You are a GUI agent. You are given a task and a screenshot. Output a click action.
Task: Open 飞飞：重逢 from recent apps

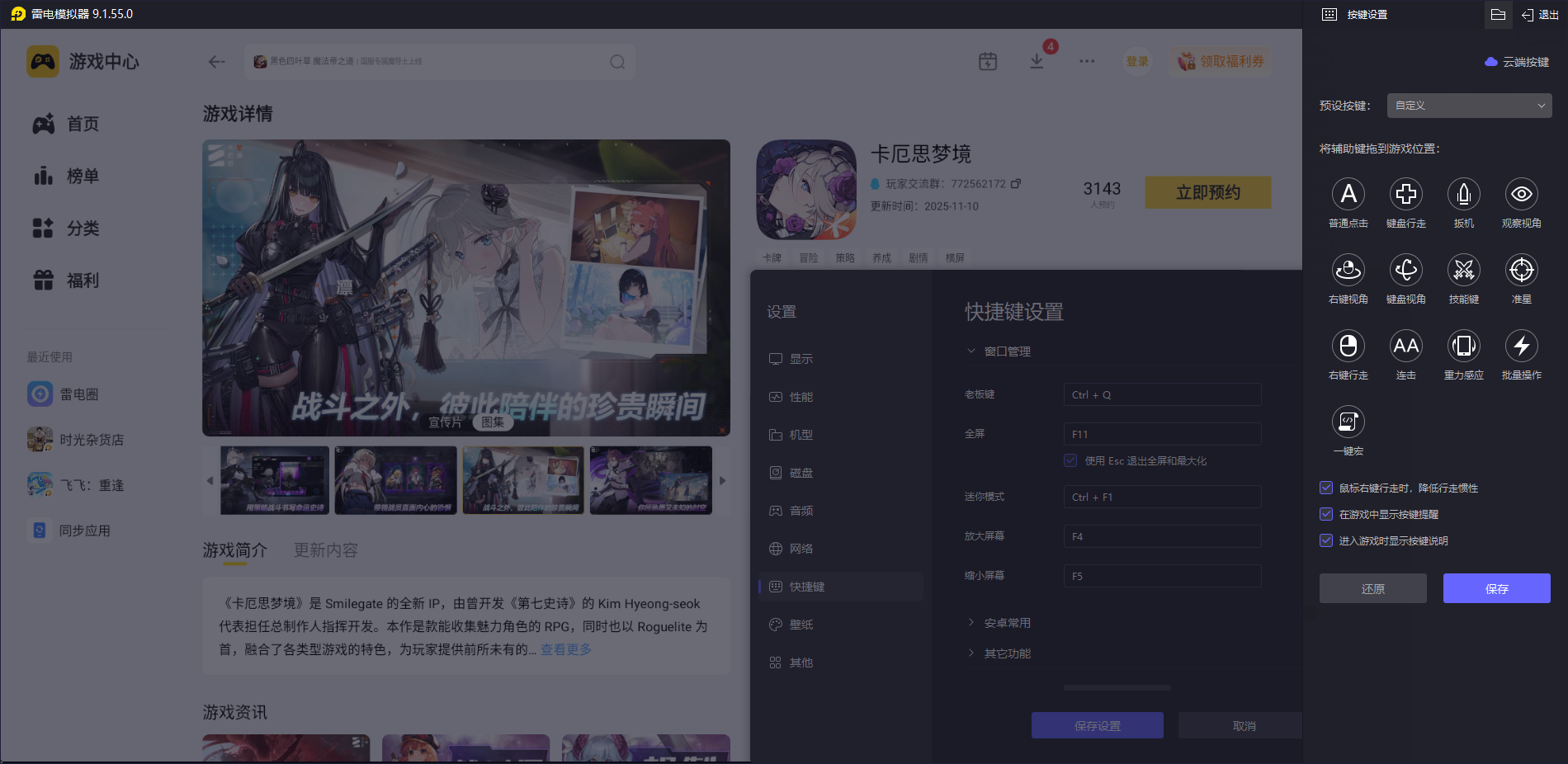click(x=75, y=485)
